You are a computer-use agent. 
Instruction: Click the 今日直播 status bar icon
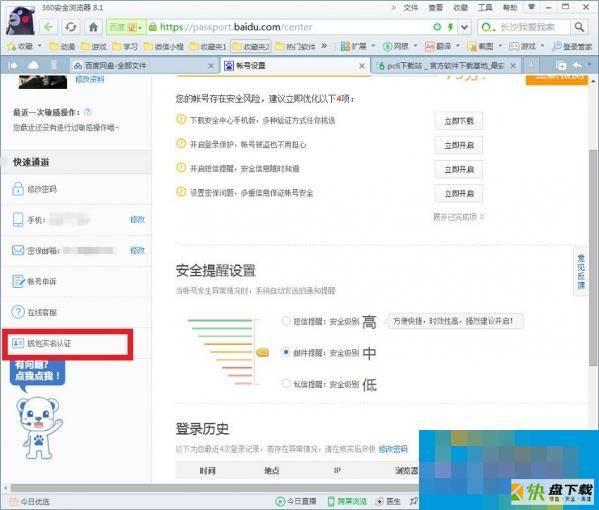(296, 501)
